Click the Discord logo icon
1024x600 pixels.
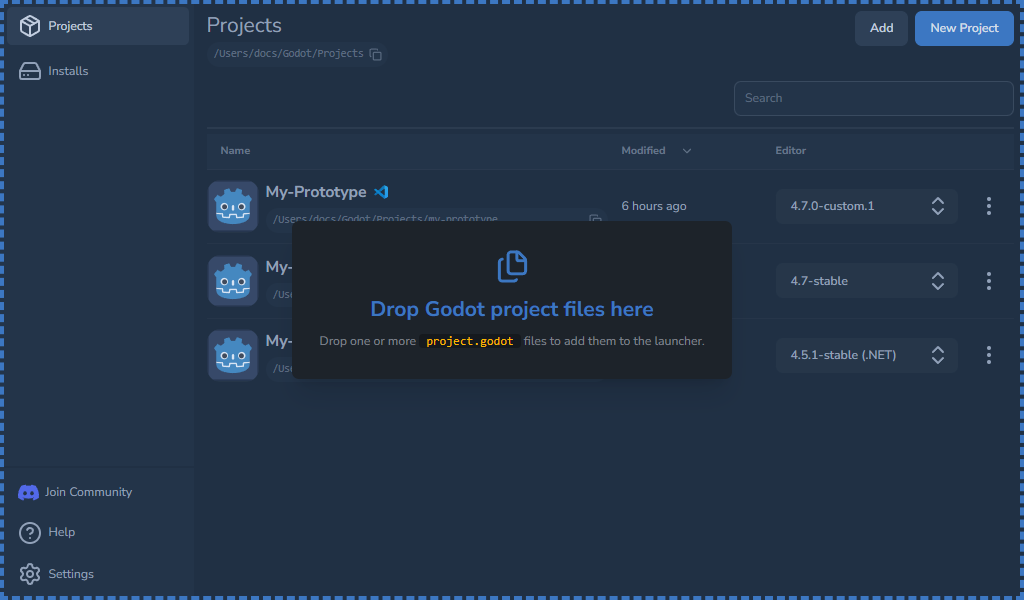pos(28,492)
